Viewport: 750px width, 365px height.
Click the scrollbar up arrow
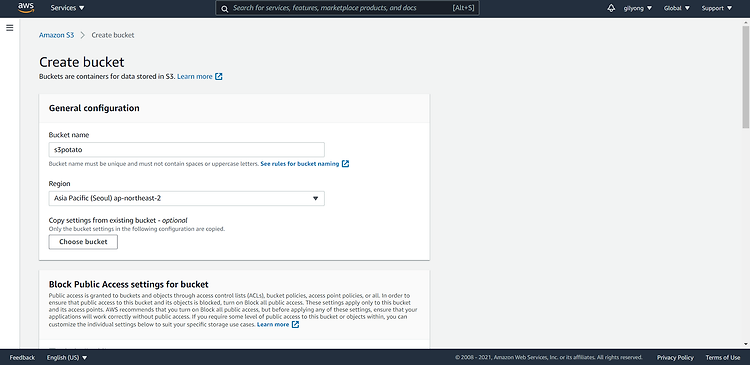745,22
